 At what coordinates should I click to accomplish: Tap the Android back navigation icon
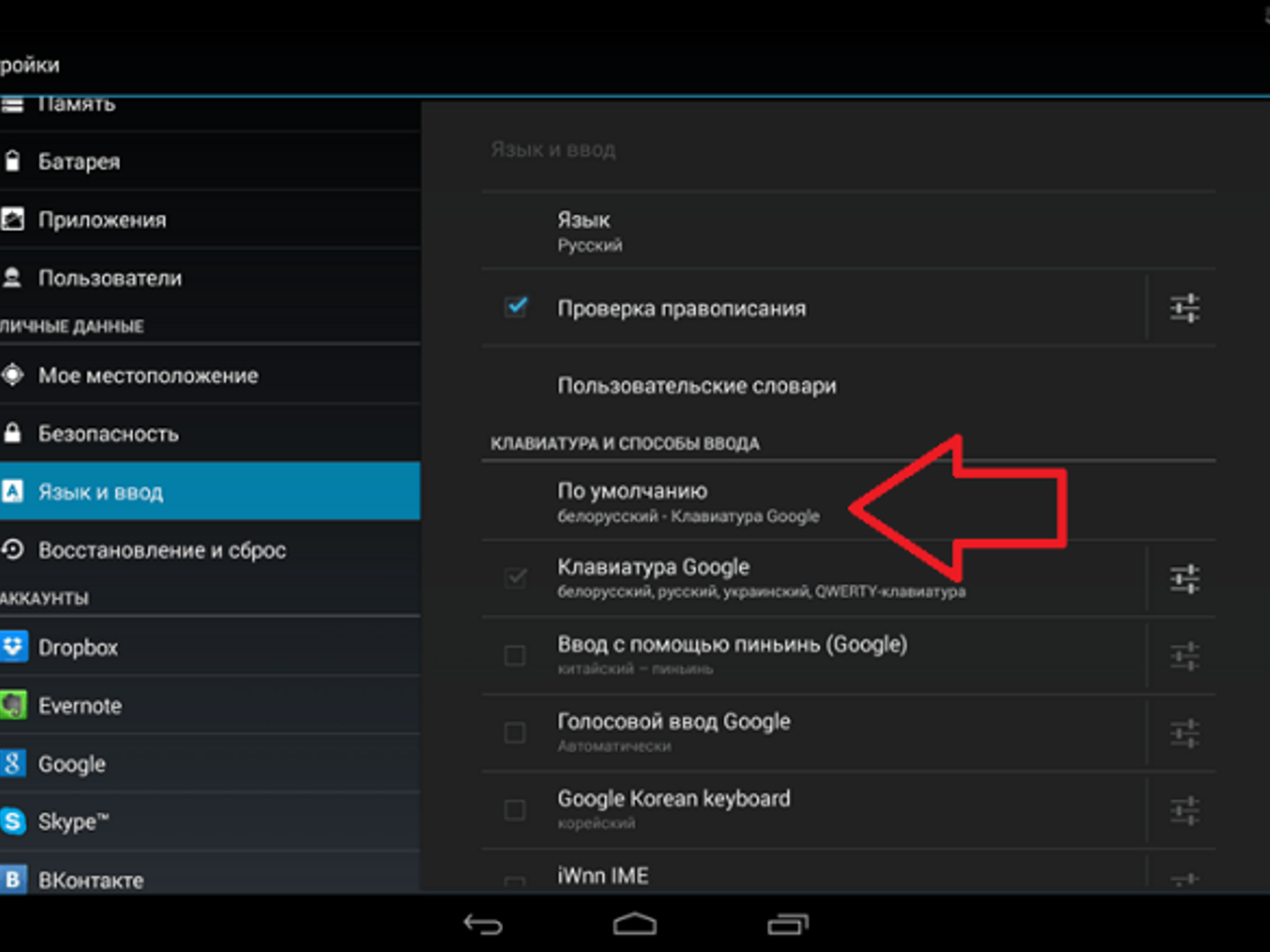coord(483,924)
